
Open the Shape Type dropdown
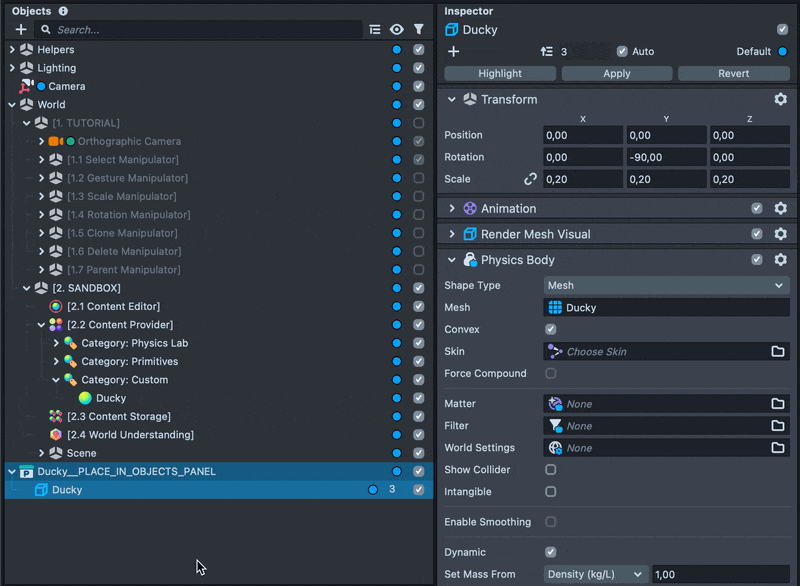click(666, 285)
